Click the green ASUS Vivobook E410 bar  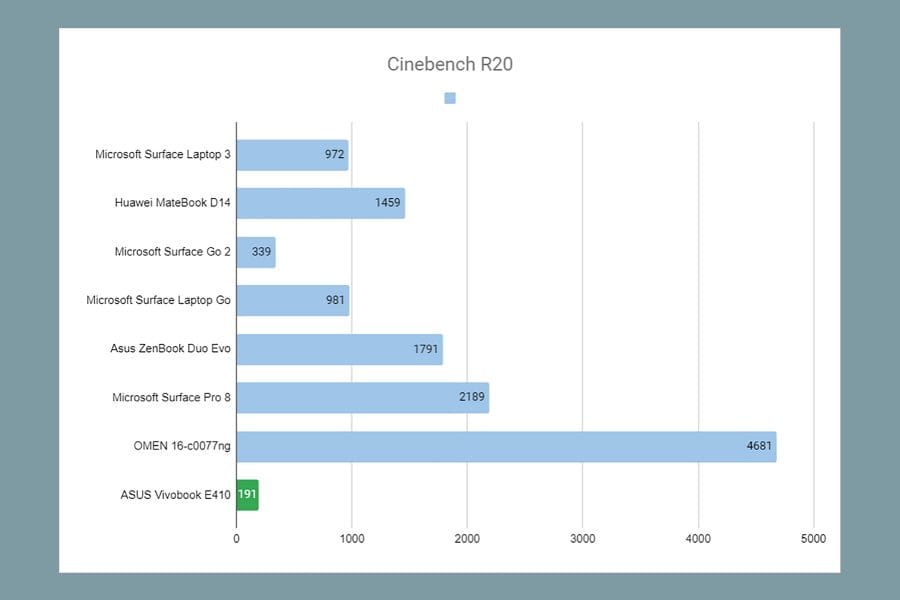pos(248,495)
